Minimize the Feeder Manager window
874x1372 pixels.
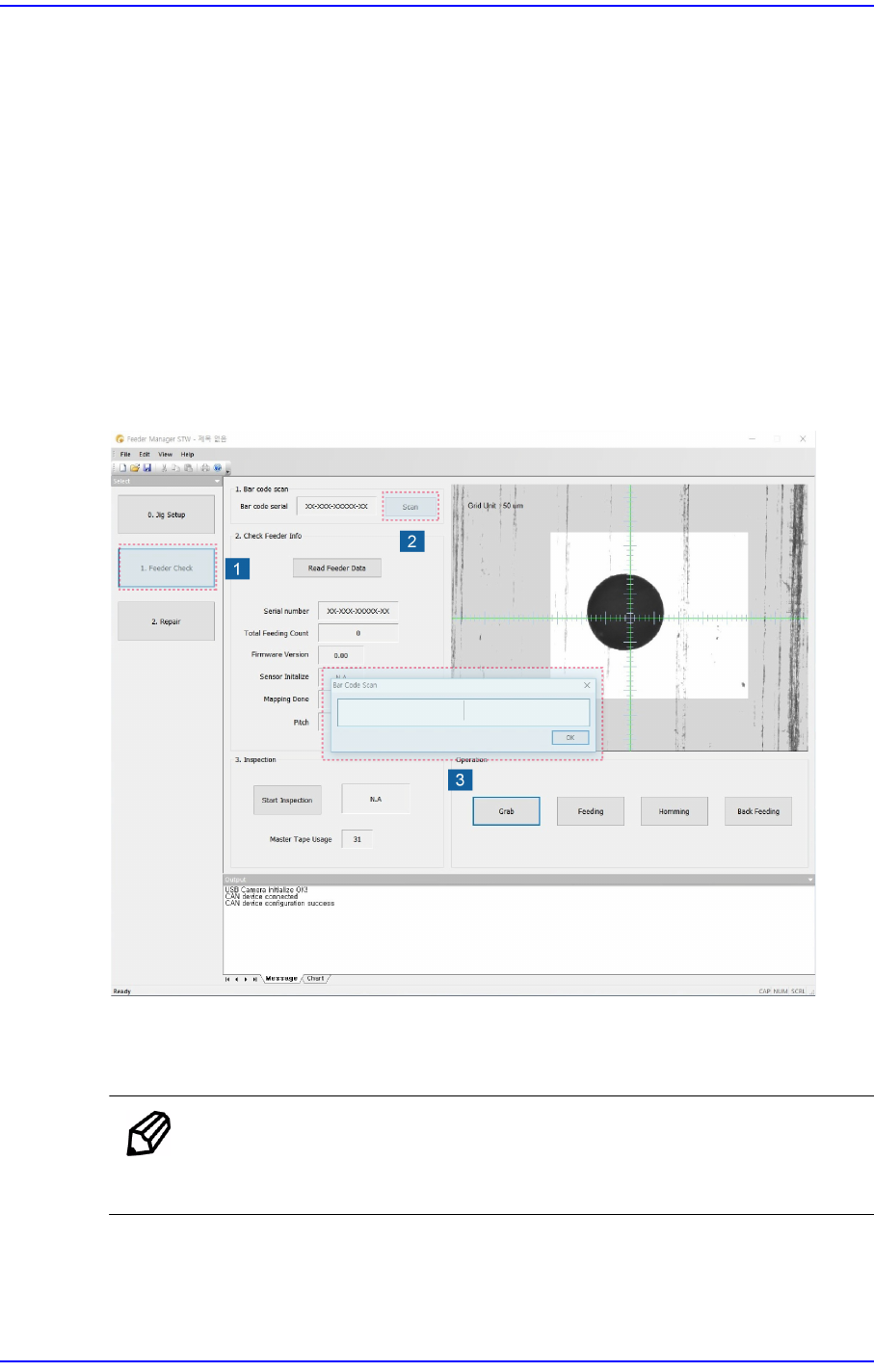[753, 438]
